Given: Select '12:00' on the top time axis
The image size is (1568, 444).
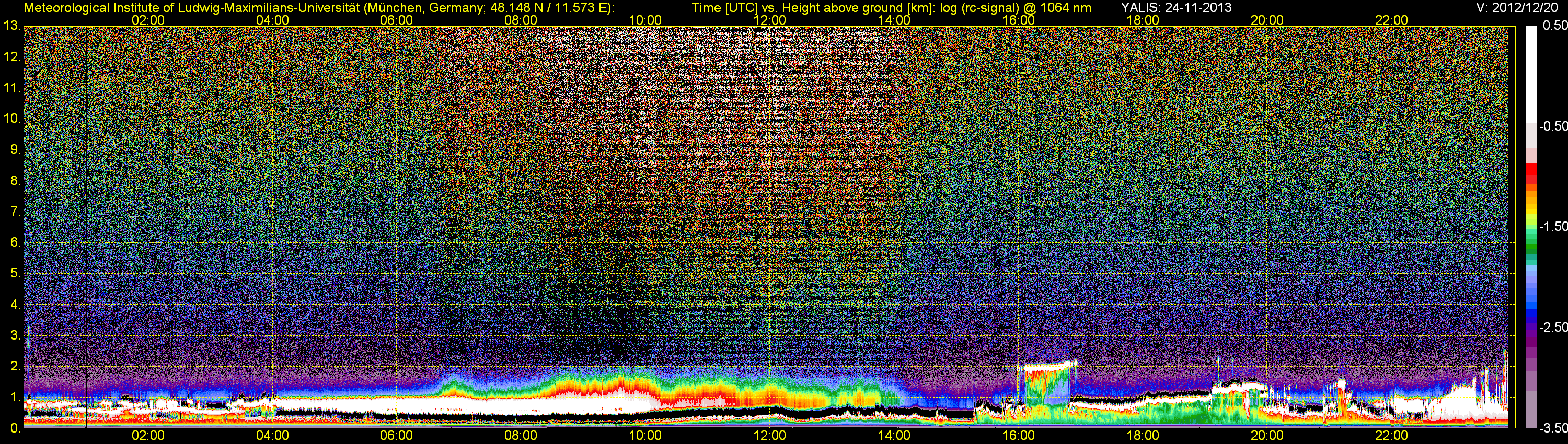Looking at the screenshot, I should pyautogui.click(x=770, y=20).
